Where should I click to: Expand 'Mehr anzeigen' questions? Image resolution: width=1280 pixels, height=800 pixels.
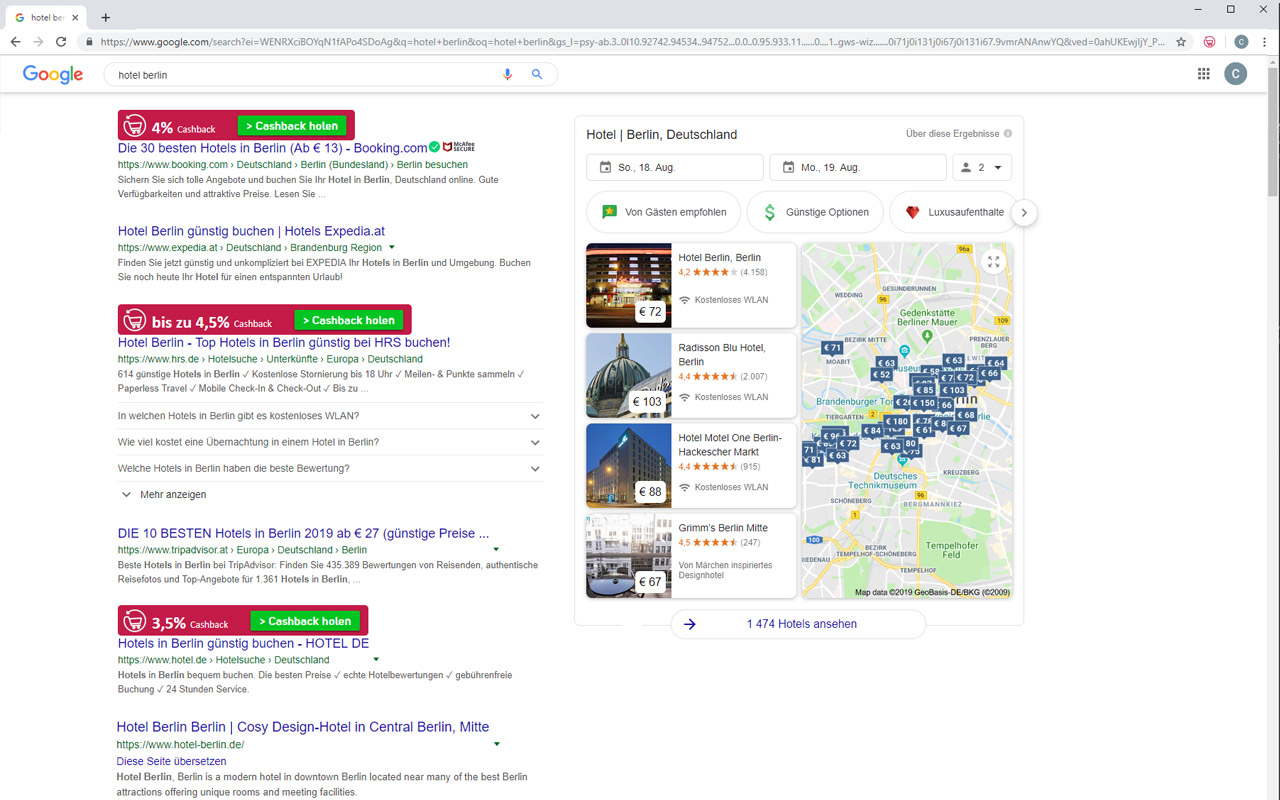[163, 494]
